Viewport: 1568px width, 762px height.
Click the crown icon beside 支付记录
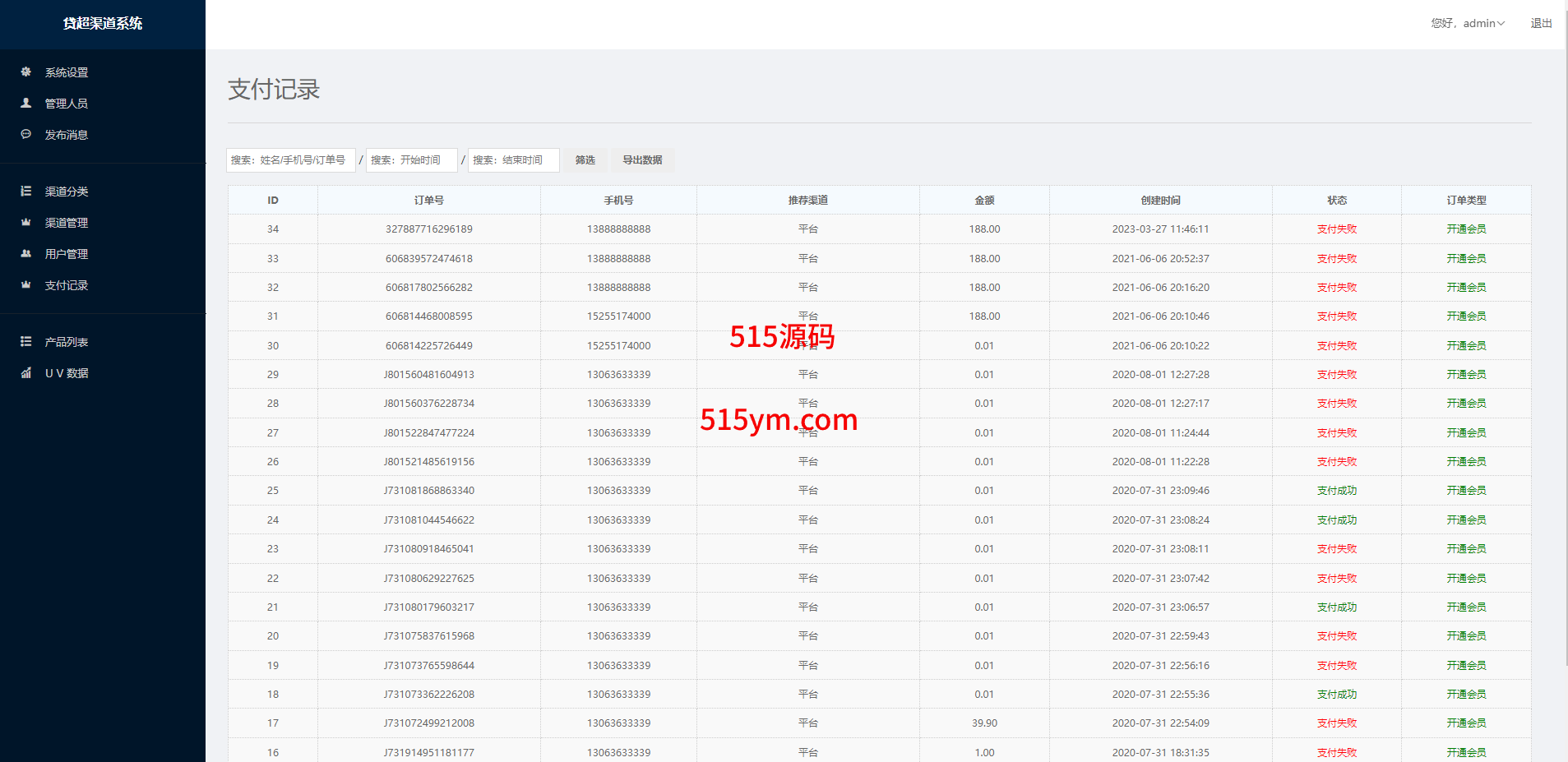pyautogui.click(x=25, y=285)
